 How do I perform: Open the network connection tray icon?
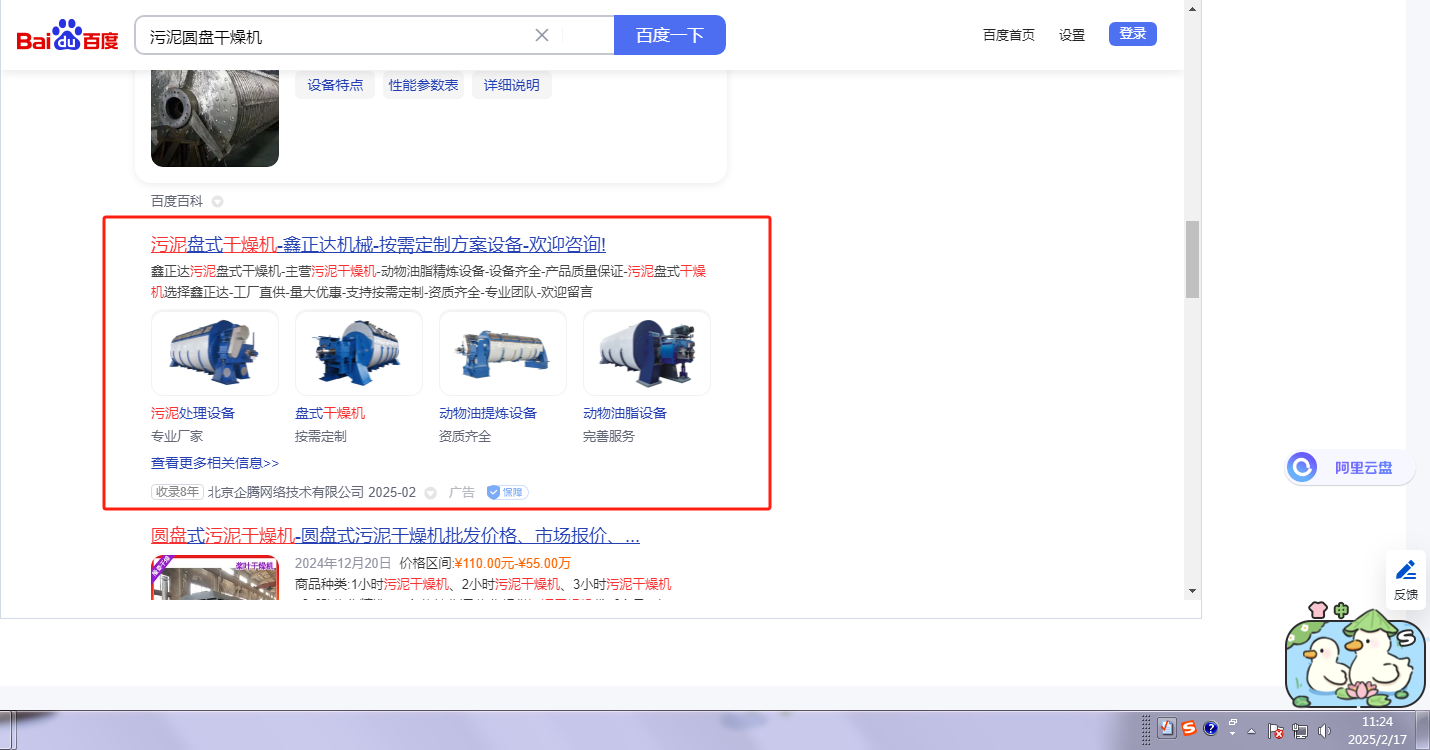click(1301, 731)
